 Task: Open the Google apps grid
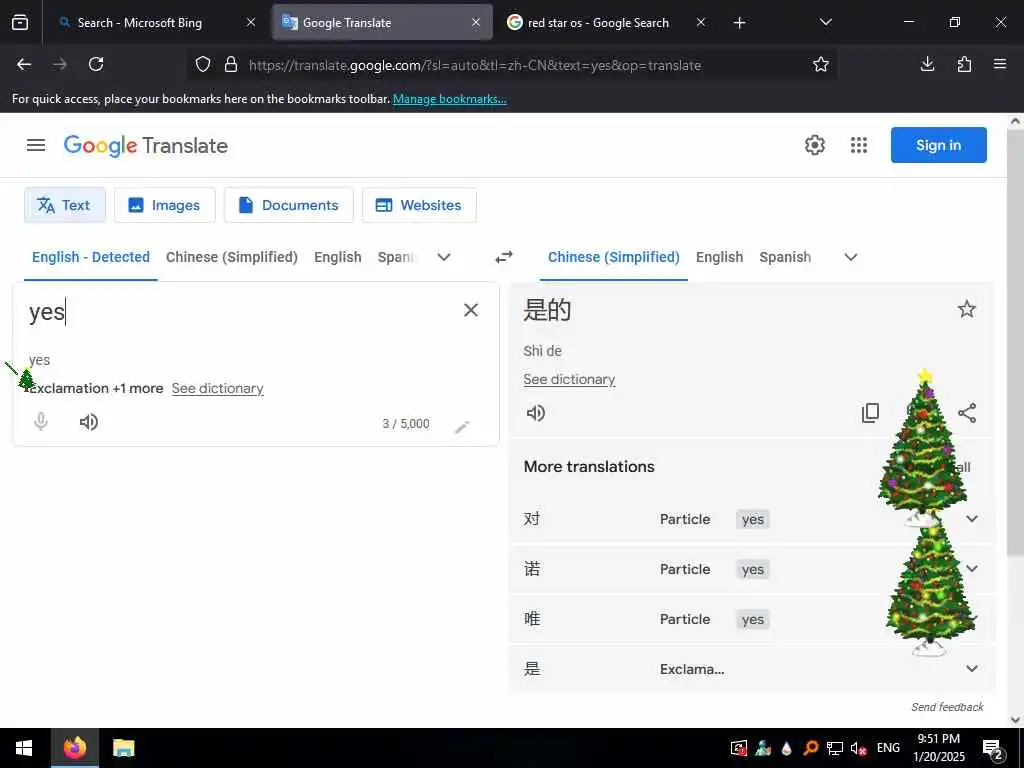pos(859,145)
